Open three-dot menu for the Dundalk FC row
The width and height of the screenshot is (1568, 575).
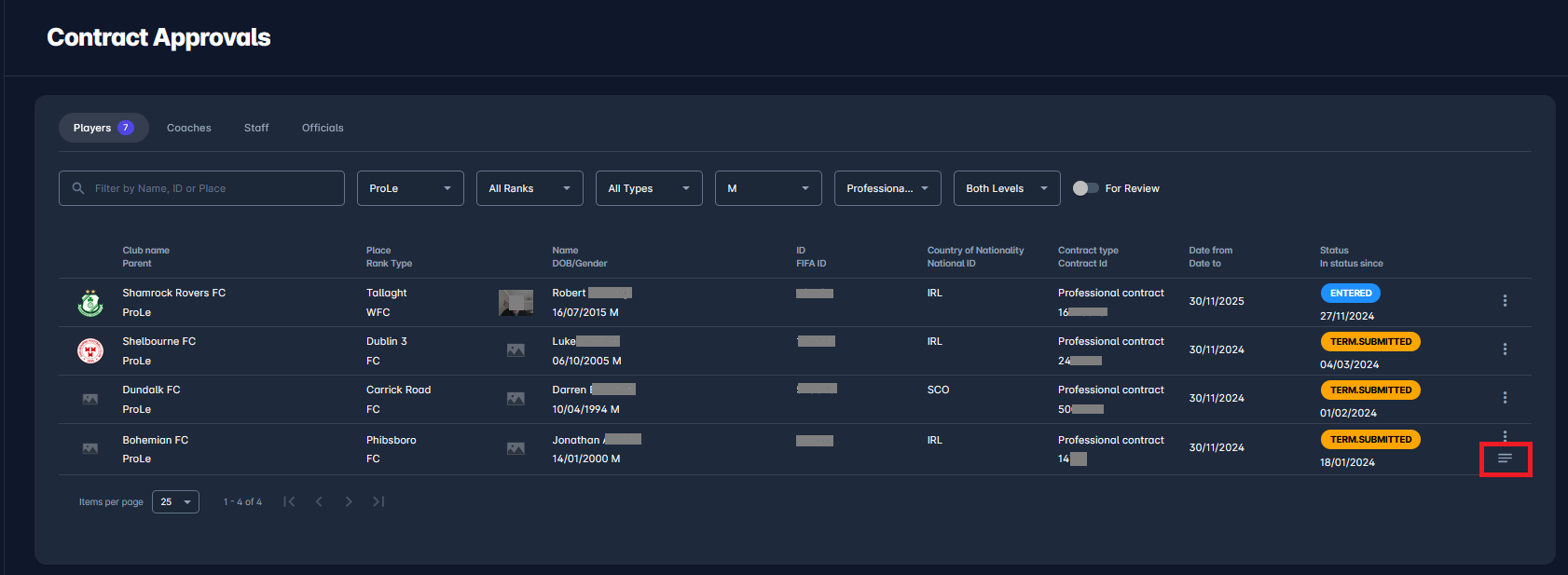click(x=1505, y=398)
